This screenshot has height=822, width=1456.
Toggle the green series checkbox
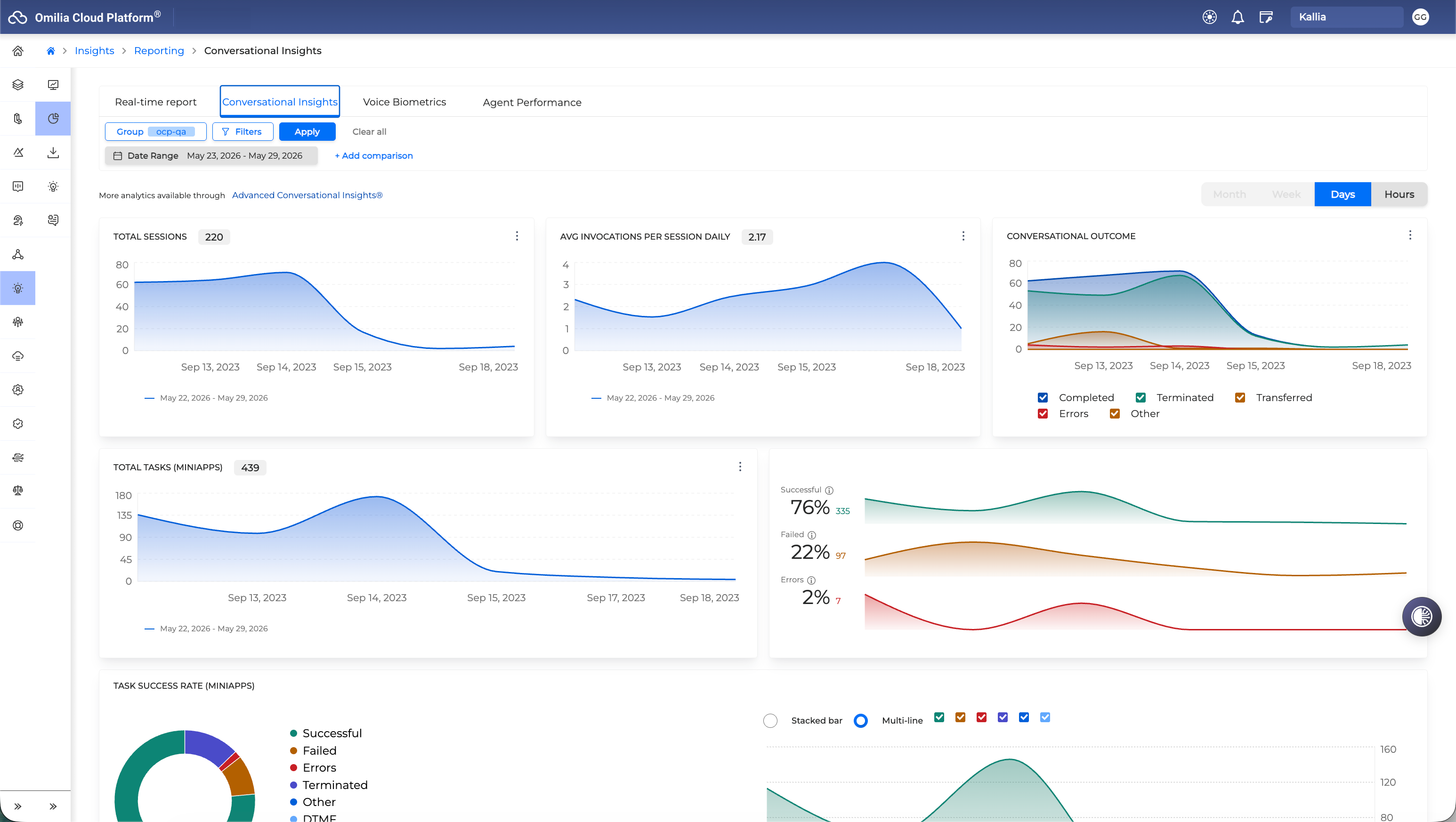point(939,717)
